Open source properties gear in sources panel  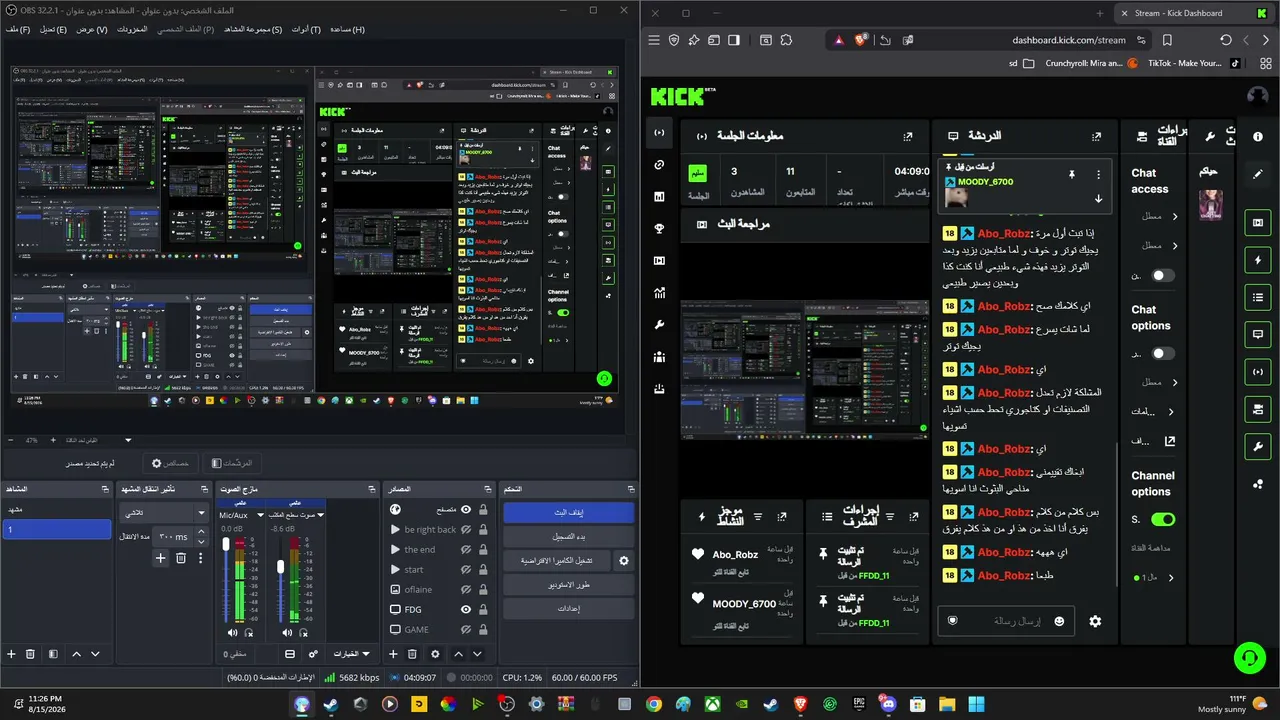pyautogui.click(x=435, y=654)
